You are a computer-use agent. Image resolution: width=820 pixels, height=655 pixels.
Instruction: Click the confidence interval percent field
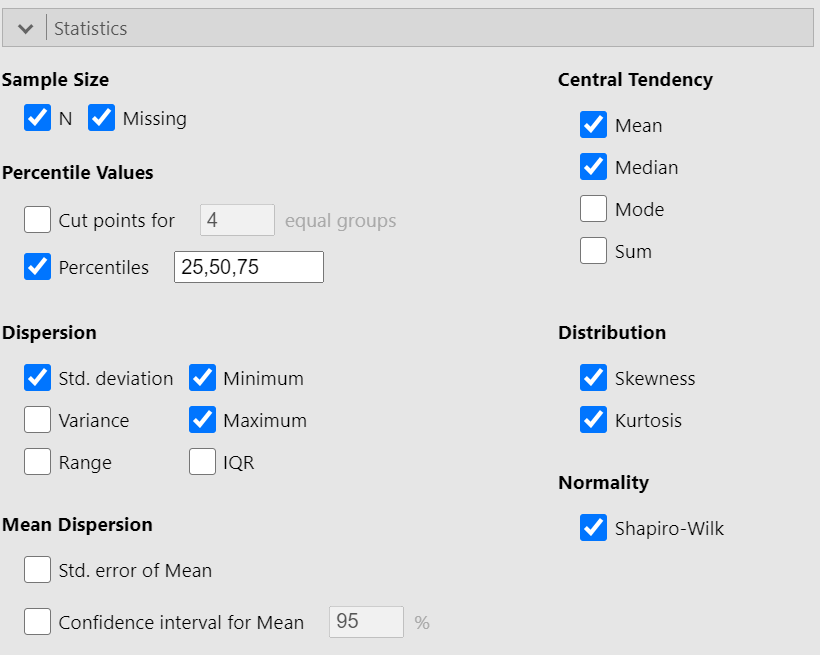tap(366, 622)
